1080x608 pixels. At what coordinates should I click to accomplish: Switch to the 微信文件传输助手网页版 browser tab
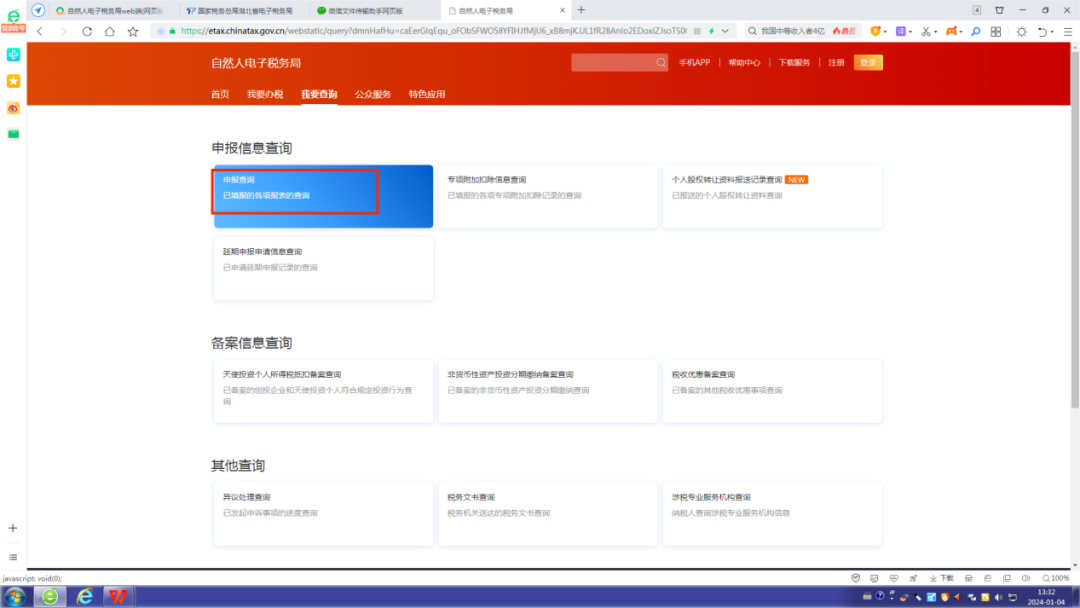click(x=374, y=10)
